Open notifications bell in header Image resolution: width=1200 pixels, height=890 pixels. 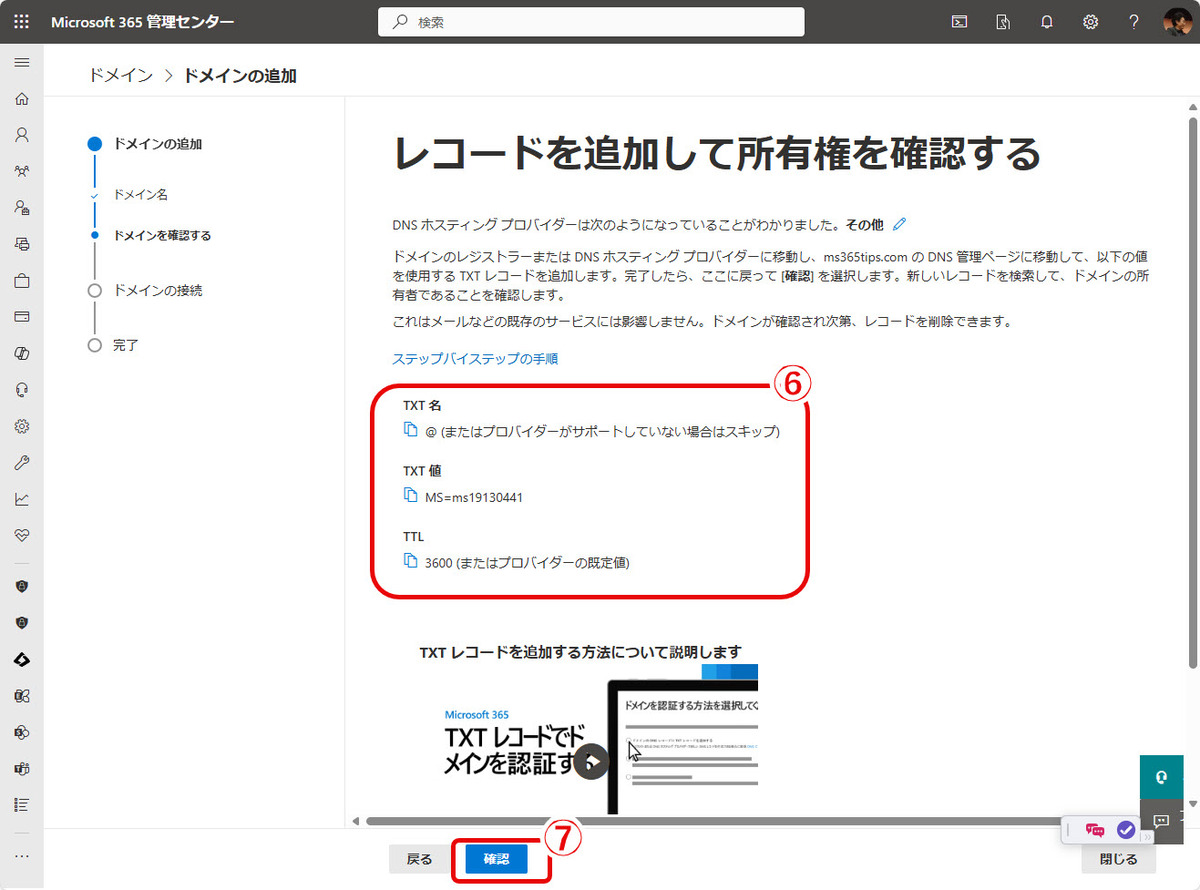1047,22
